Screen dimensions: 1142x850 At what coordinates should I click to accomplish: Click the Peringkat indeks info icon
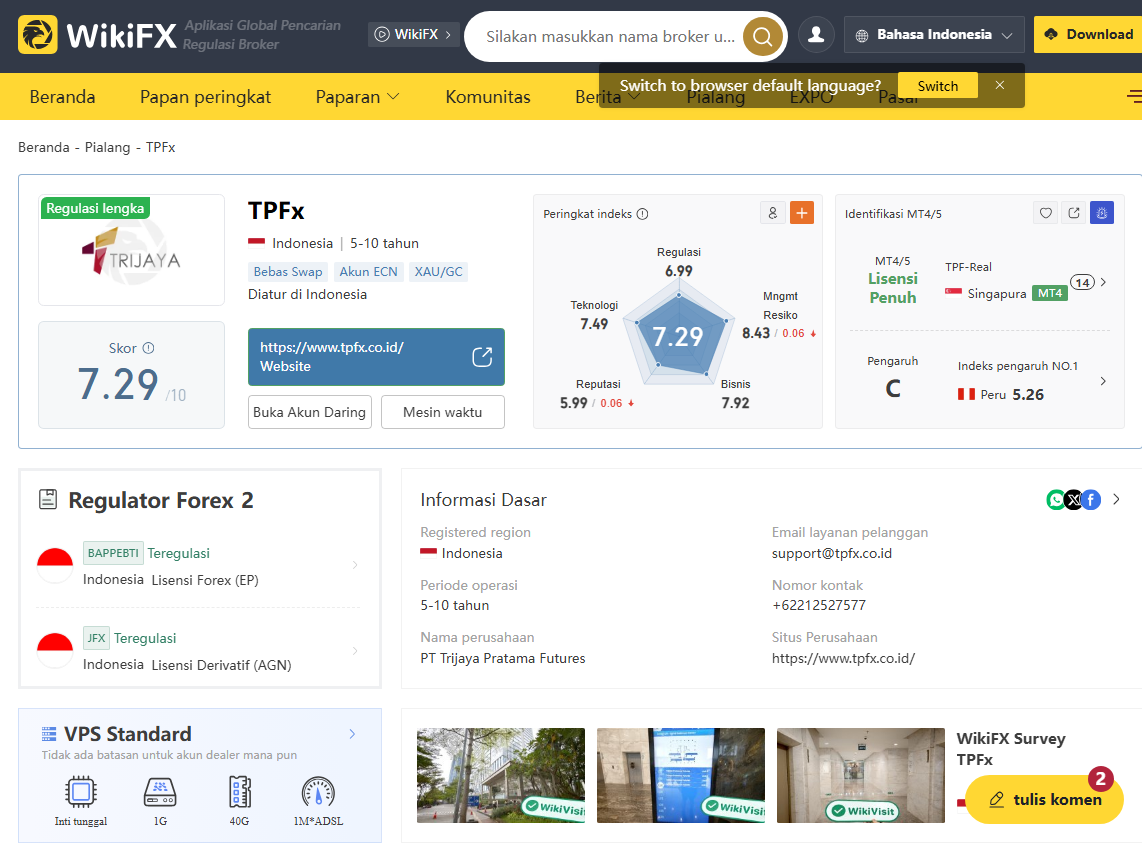tap(642, 213)
